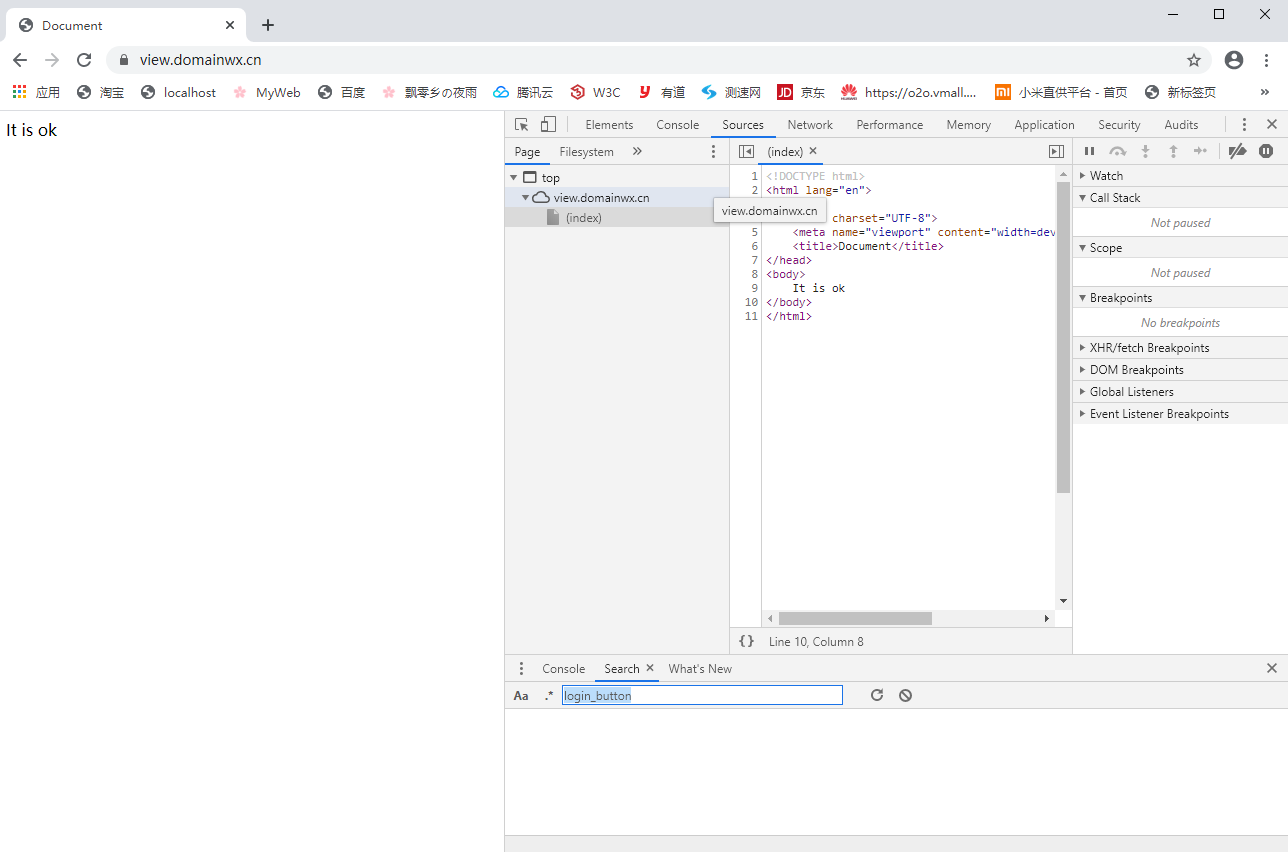Click the login_button search input field
Image resolution: width=1288 pixels, height=852 pixels.
click(701, 695)
